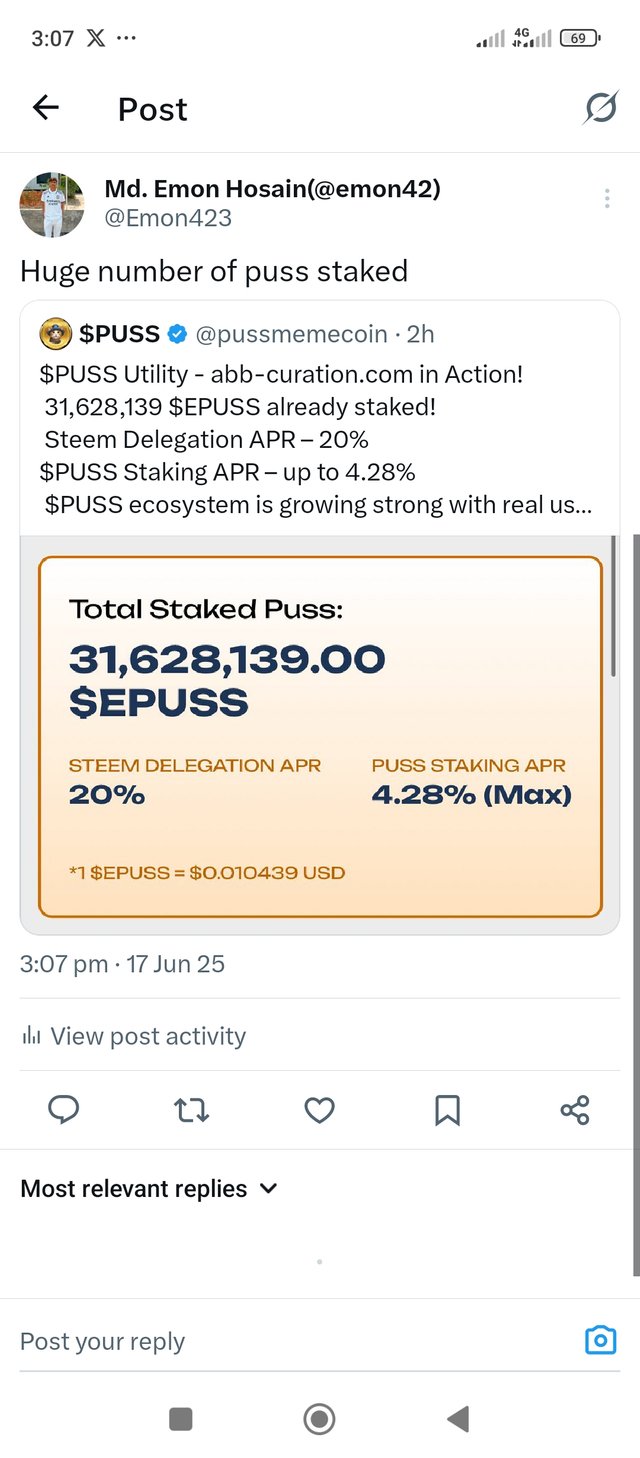This screenshot has height=1458, width=640.
Task: Tap the Android home circle button
Action: (319, 1418)
